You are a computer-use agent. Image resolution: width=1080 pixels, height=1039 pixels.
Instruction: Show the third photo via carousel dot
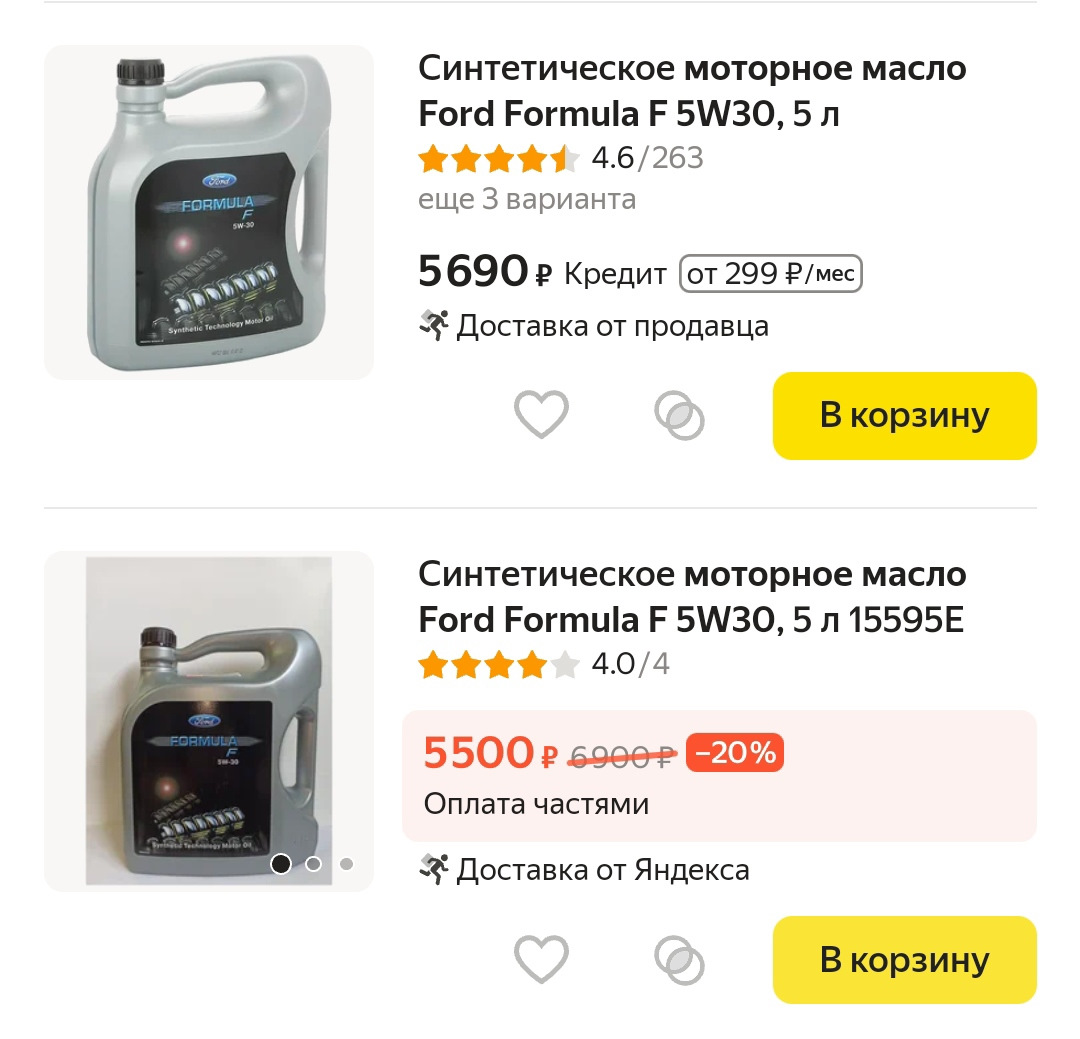pos(346,864)
